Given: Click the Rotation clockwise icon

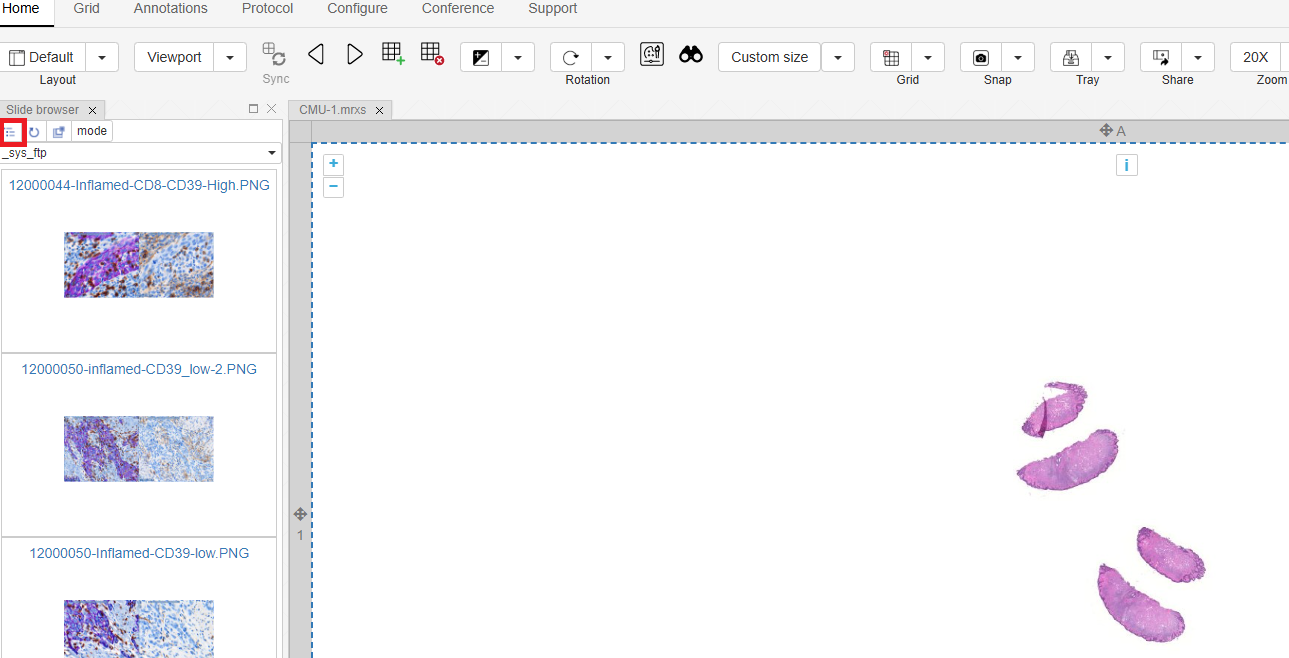Looking at the screenshot, I should [x=571, y=58].
